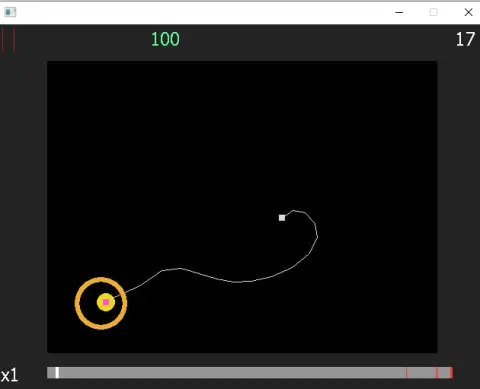Click the first red marker on the timeline
Screen dimensions: 480x389
[x=407, y=372]
